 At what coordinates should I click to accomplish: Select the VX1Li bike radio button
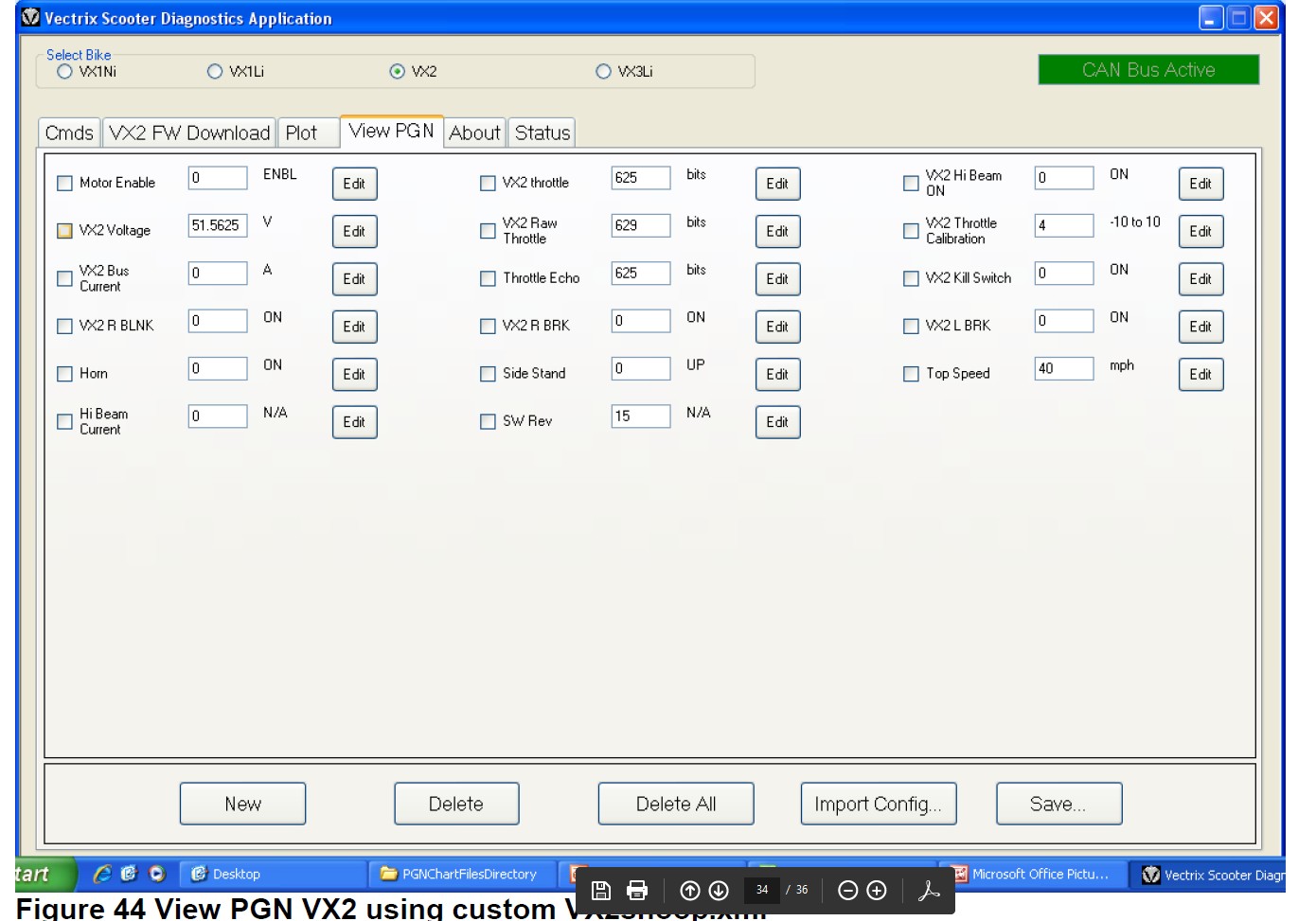tap(215, 72)
